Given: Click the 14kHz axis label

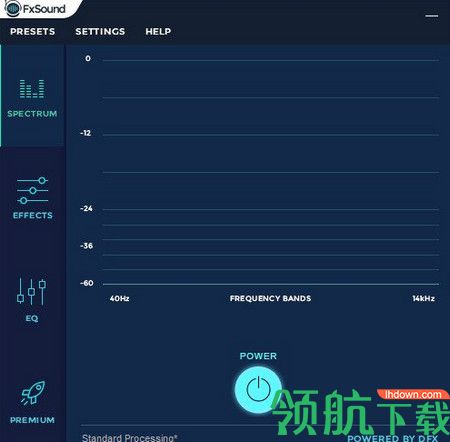Looking at the screenshot, I should pyautogui.click(x=423, y=298).
